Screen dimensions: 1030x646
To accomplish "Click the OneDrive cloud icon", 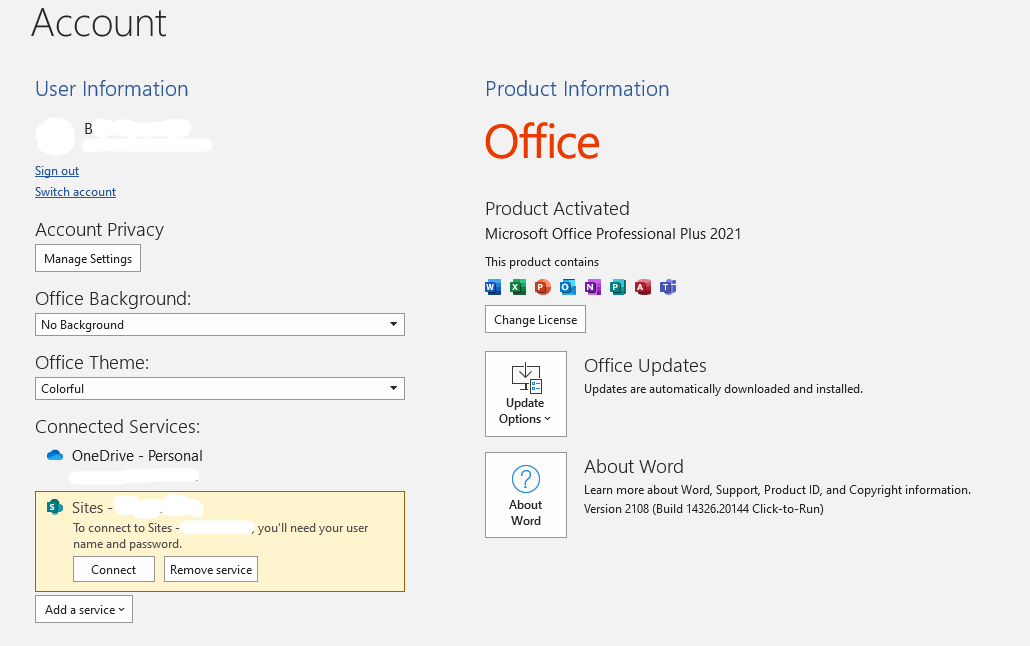I will [x=55, y=455].
